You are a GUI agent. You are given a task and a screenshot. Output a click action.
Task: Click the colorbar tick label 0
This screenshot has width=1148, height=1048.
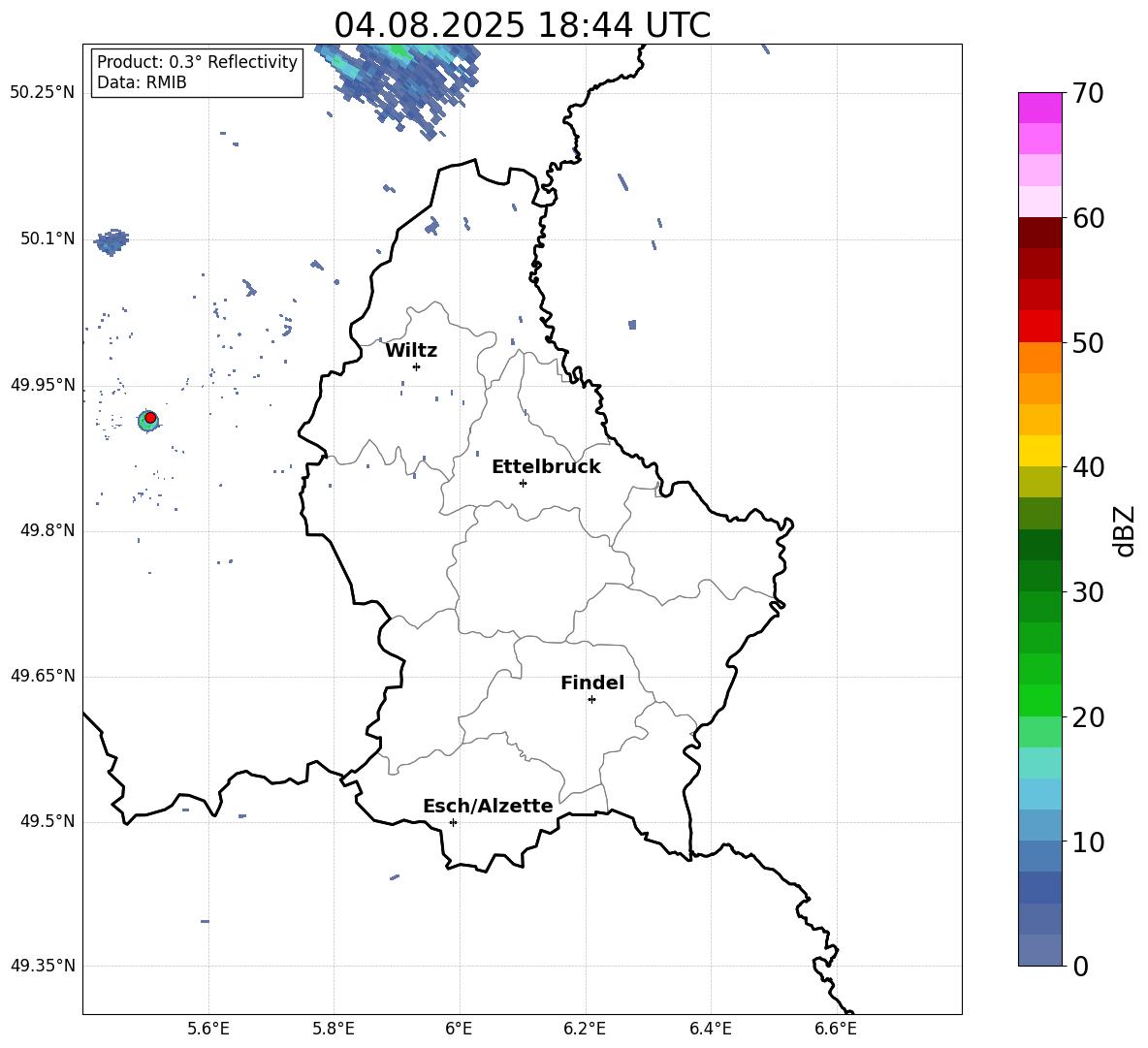(x=1080, y=966)
